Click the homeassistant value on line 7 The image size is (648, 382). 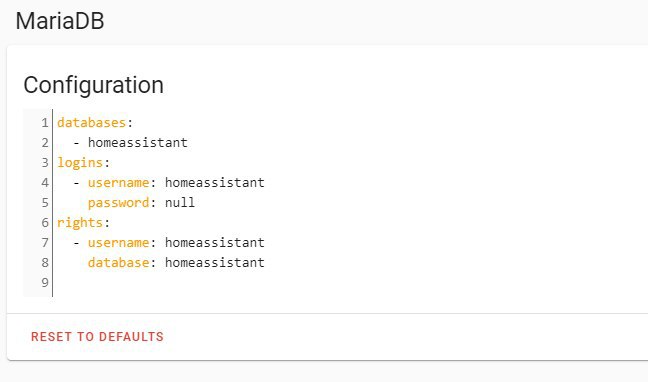click(214, 243)
